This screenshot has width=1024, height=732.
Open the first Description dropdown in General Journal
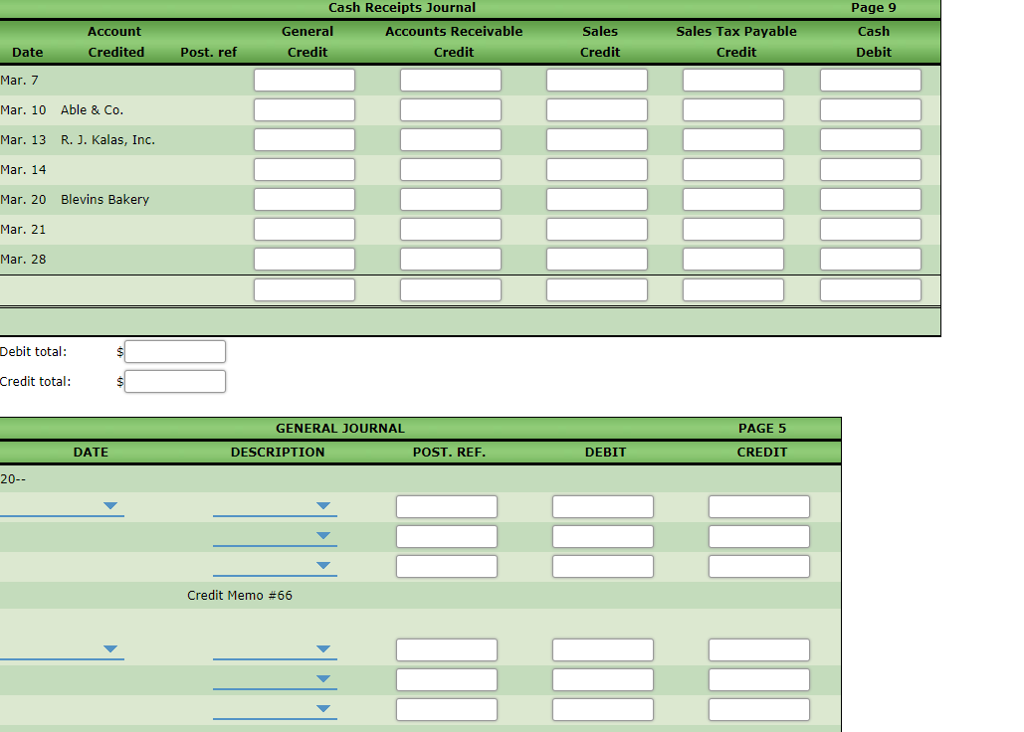322,506
